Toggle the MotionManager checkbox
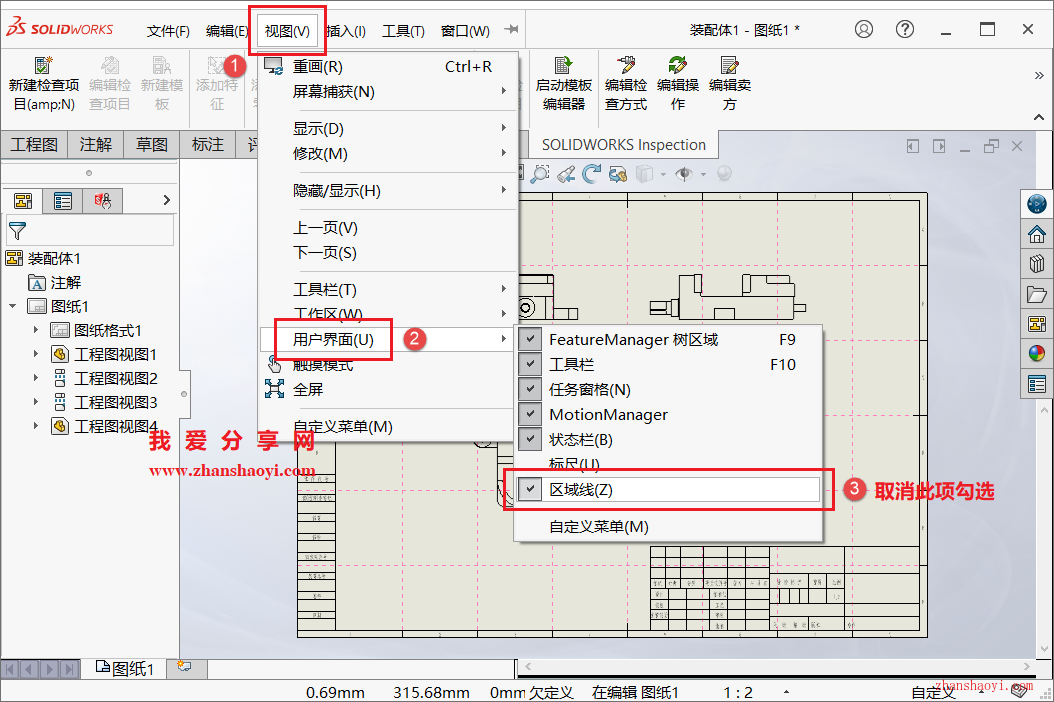 pos(530,414)
